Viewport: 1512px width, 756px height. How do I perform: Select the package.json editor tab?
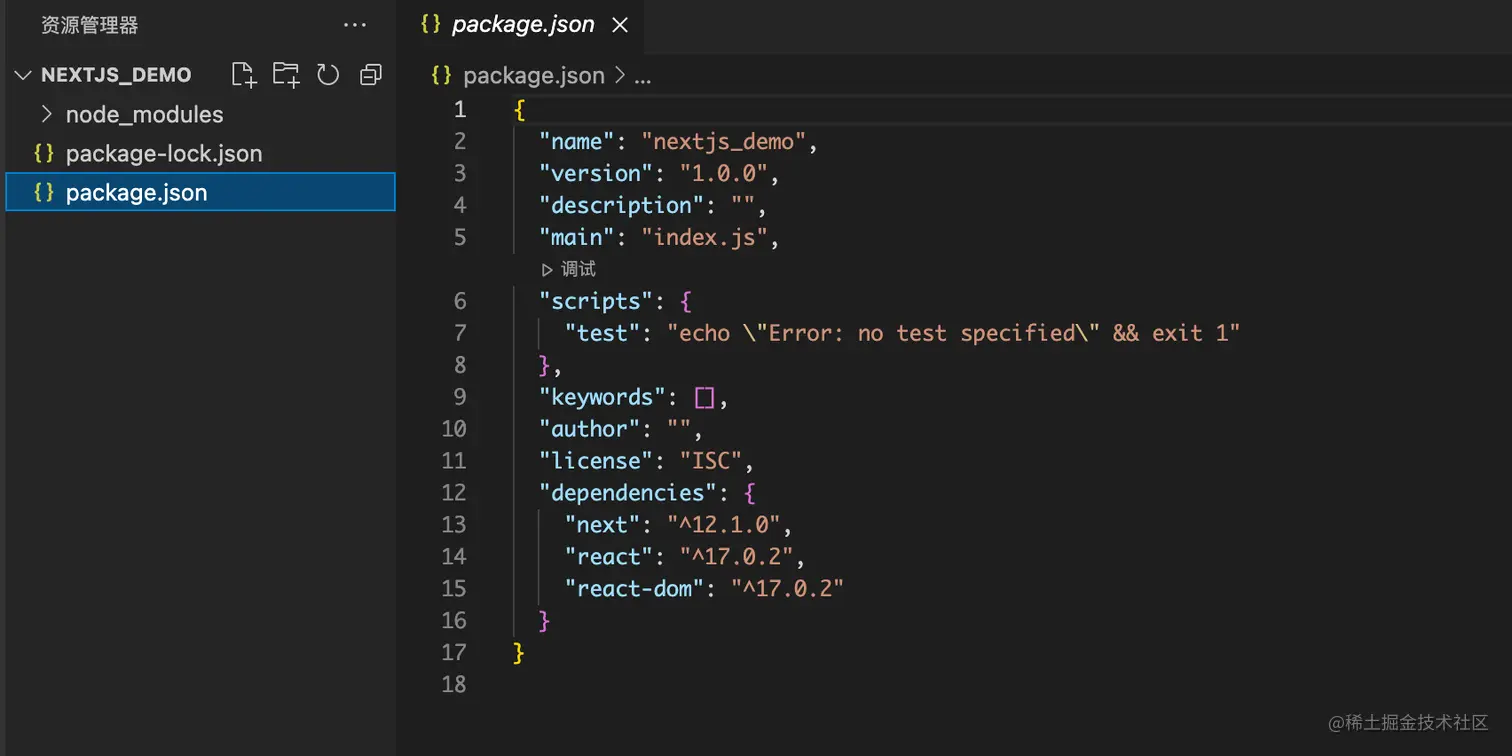(524, 25)
